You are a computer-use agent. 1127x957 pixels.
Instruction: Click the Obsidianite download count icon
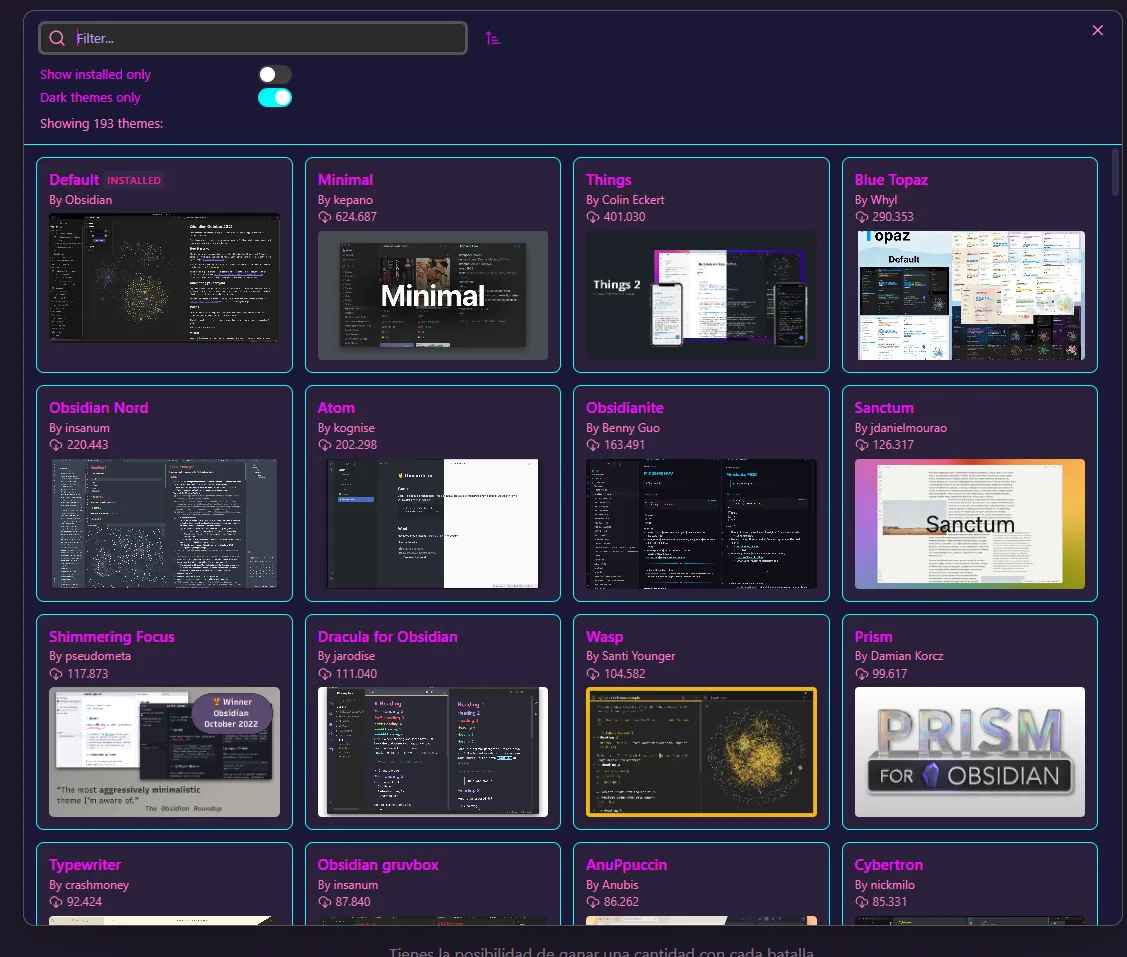pyautogui.click(x=593, y=445)
